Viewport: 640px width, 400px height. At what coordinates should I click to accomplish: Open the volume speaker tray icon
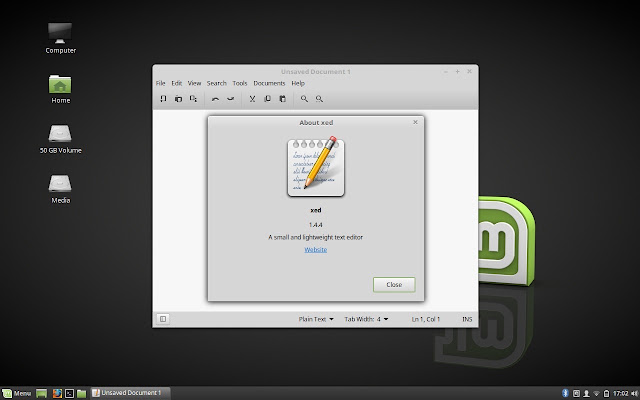click(x=634, y=393)
